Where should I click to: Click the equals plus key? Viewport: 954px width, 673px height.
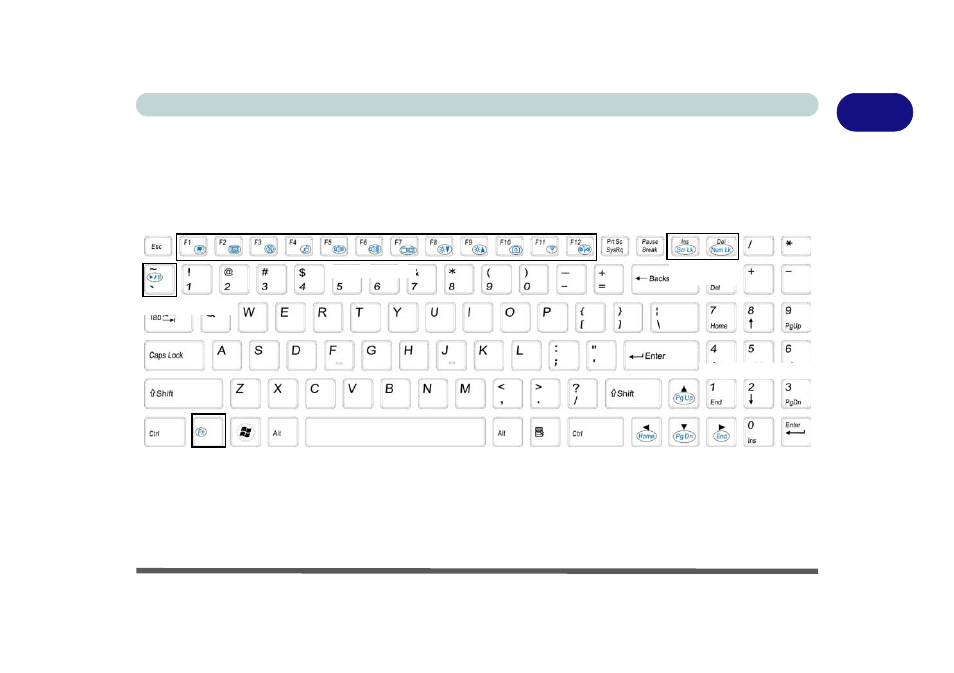(x=609, y=279)
